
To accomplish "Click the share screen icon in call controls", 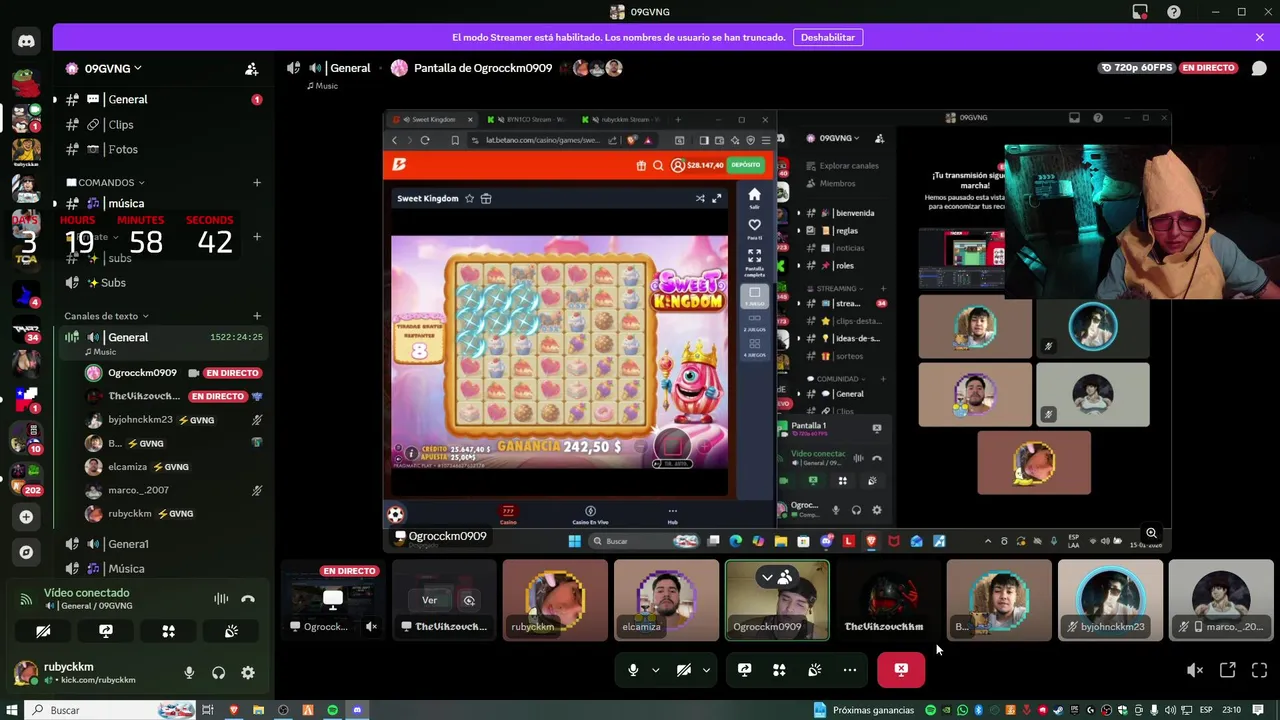I will click(744, 670).
